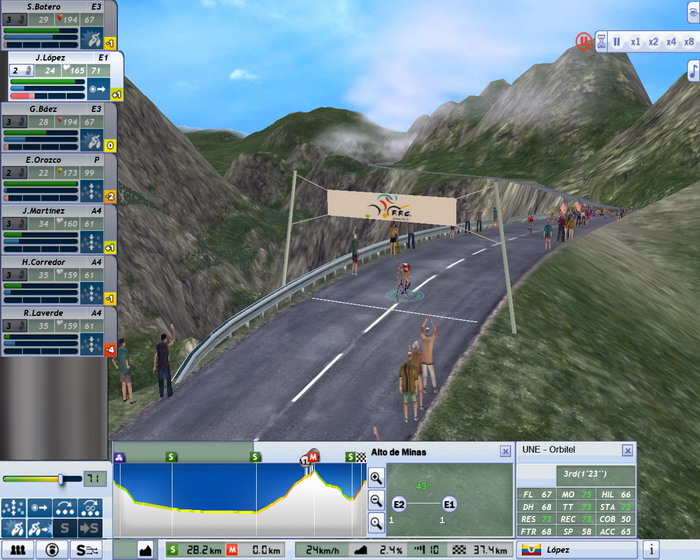
Task: Zoom in on the gap map
Action: pos(376,479)
